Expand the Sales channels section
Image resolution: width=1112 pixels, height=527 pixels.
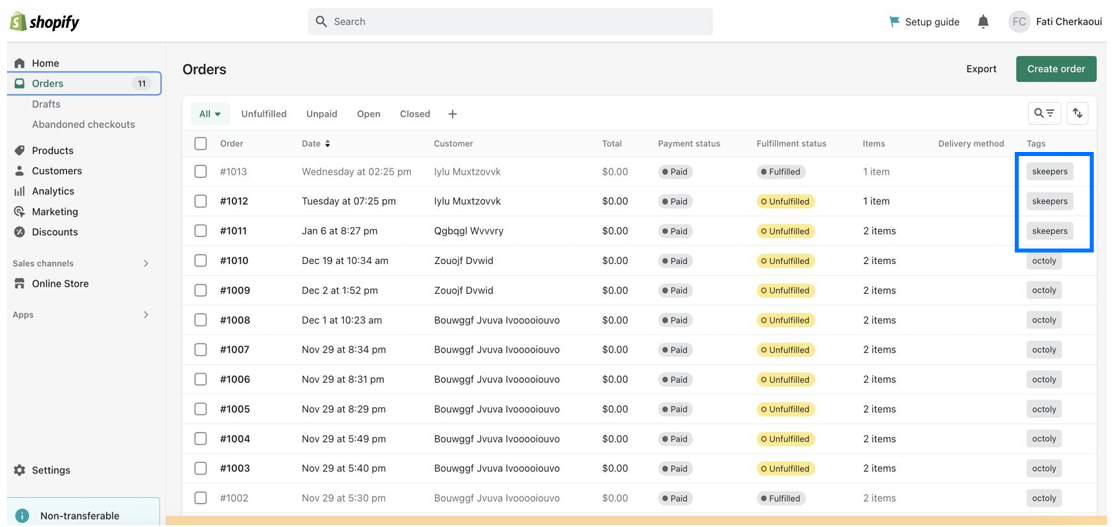[x=146, y=264]
